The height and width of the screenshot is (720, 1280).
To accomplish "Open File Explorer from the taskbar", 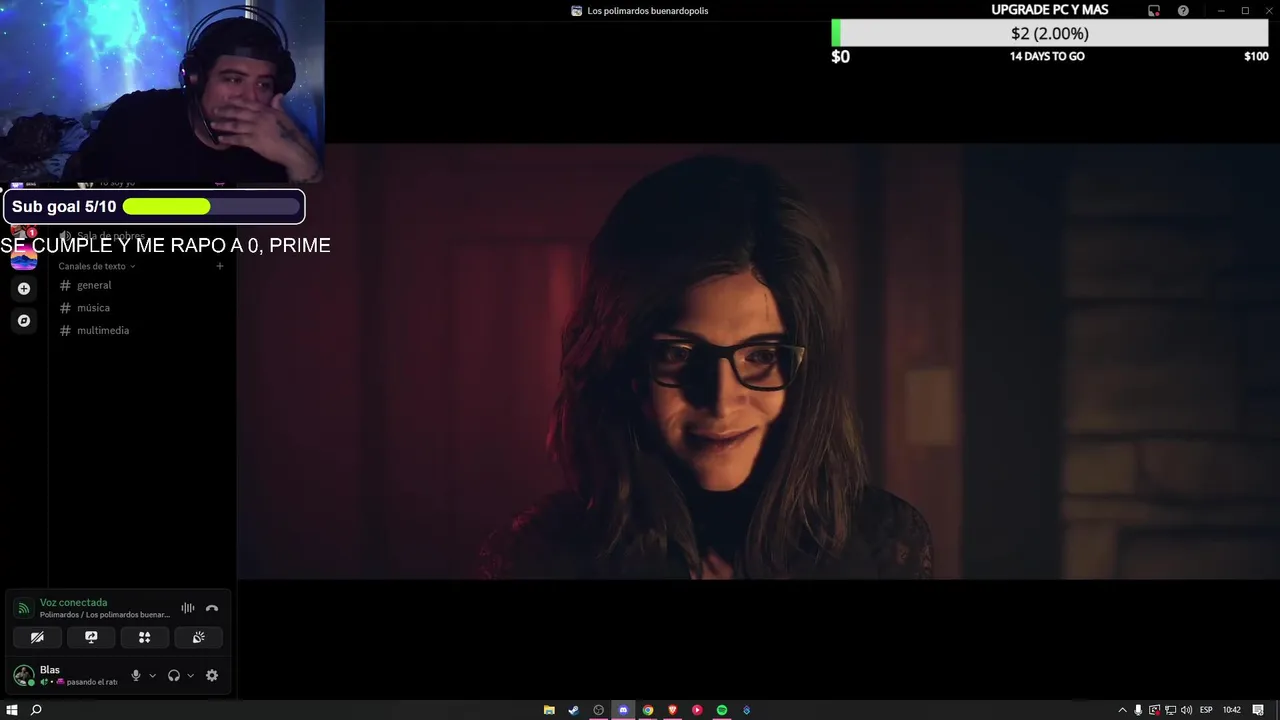I will pyautogui.click(x=549, y=710).
